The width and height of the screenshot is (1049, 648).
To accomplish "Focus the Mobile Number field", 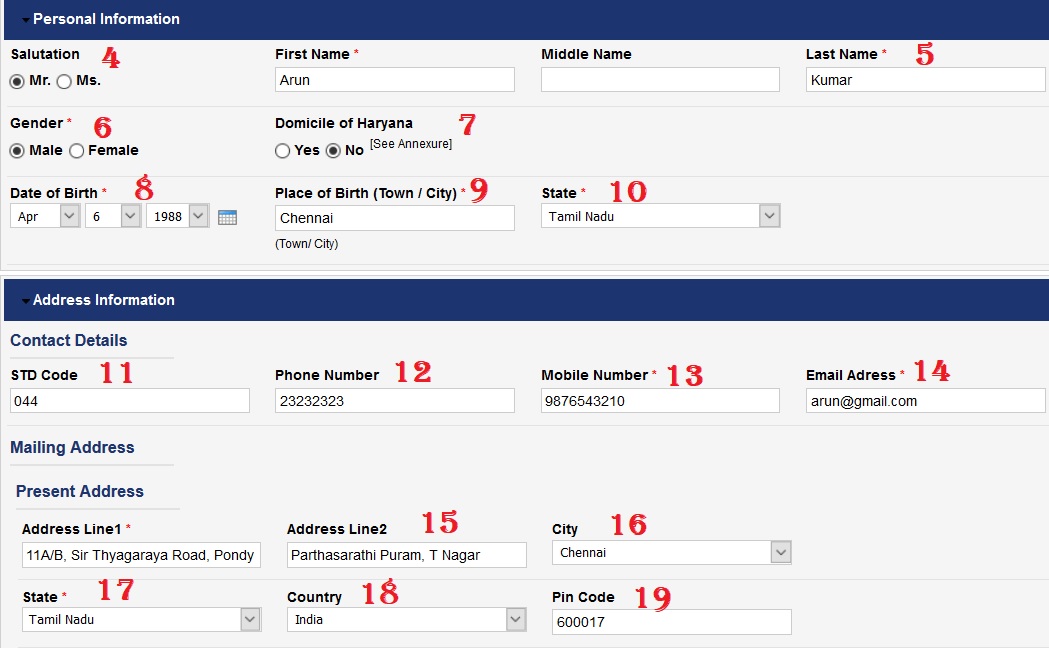I will pyautogui.click(x=659, y=401).
